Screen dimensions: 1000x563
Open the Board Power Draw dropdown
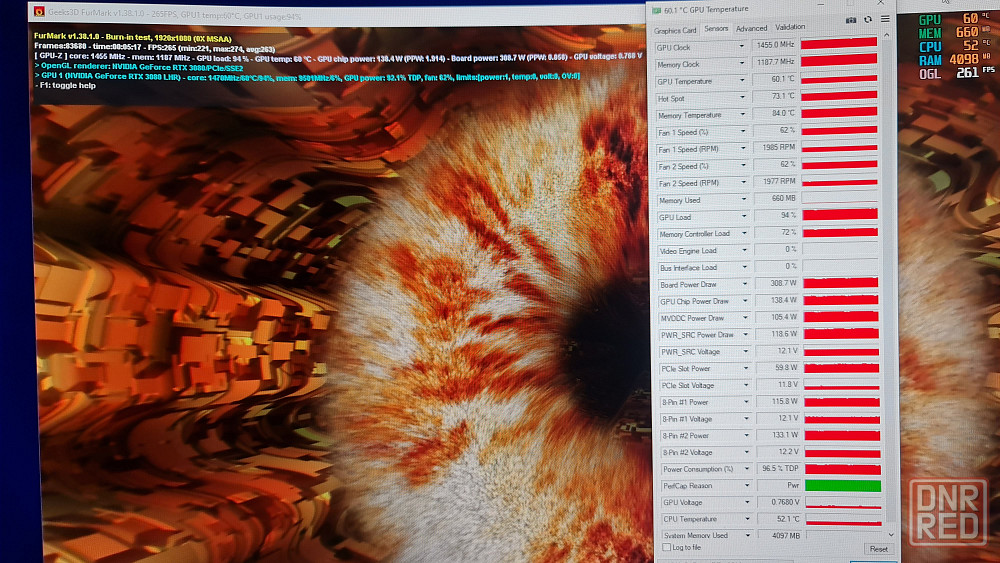(x=744, y=284)
